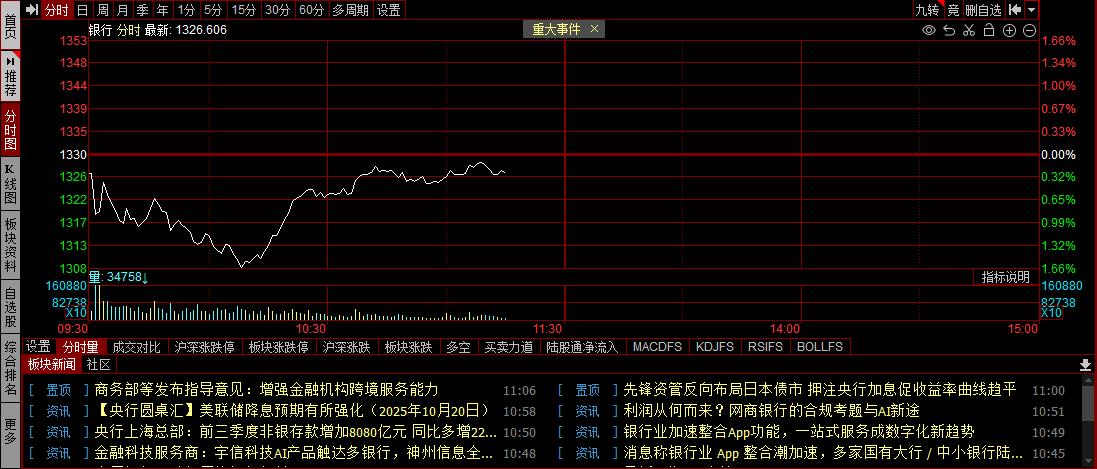Select the 60分 period

point(311,10)
